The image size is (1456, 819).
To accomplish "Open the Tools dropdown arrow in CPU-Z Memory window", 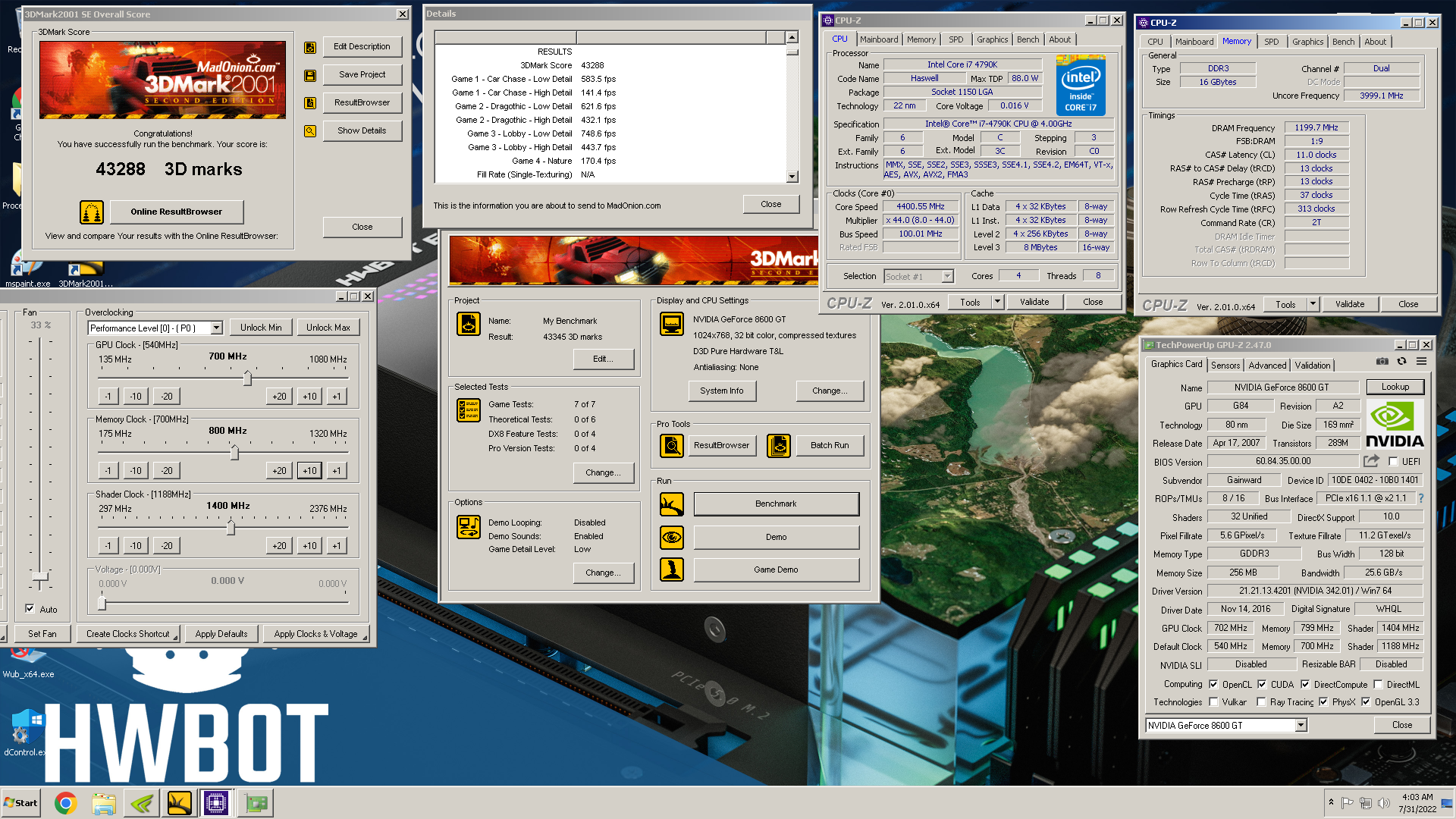I will click(1313, 304).
